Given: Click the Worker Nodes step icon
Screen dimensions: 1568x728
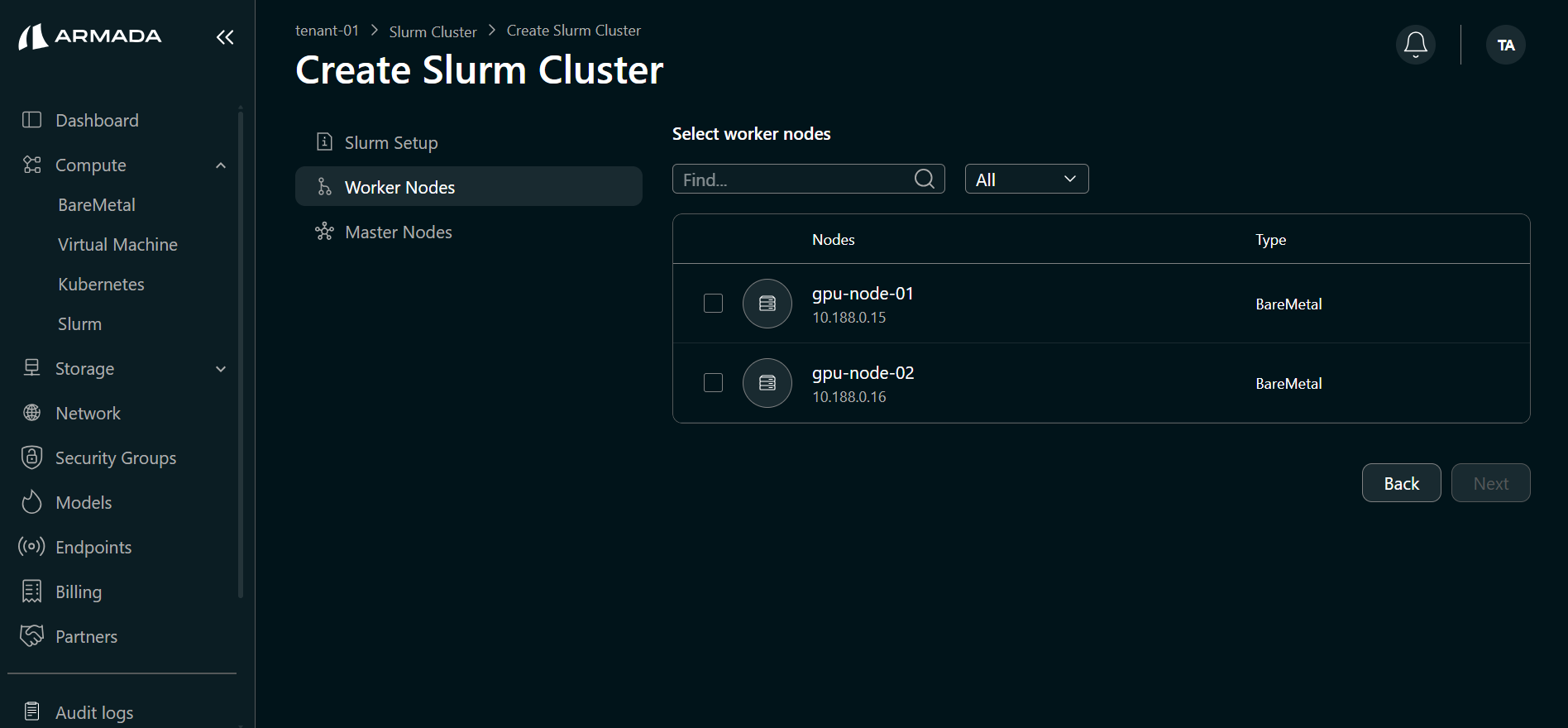Looking at the screenshot, I should pos(324,187).
